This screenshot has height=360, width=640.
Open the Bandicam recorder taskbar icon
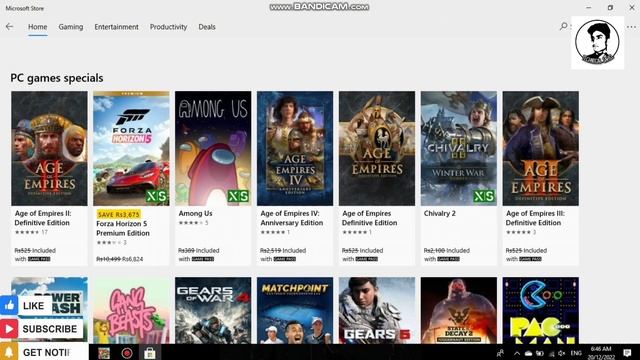click(x=127, y=353)
